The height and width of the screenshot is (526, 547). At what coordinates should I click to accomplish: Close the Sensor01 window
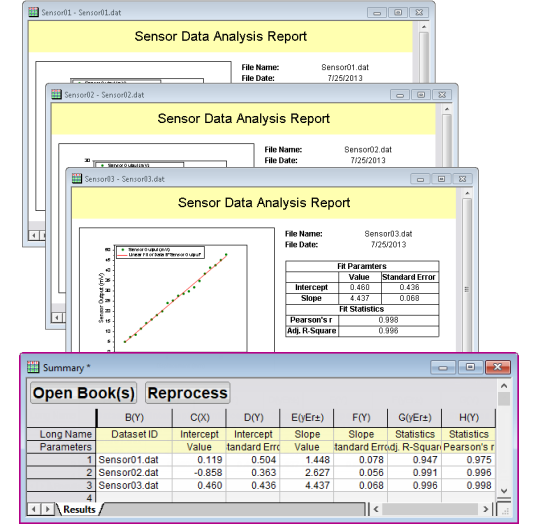coord(419,13)
